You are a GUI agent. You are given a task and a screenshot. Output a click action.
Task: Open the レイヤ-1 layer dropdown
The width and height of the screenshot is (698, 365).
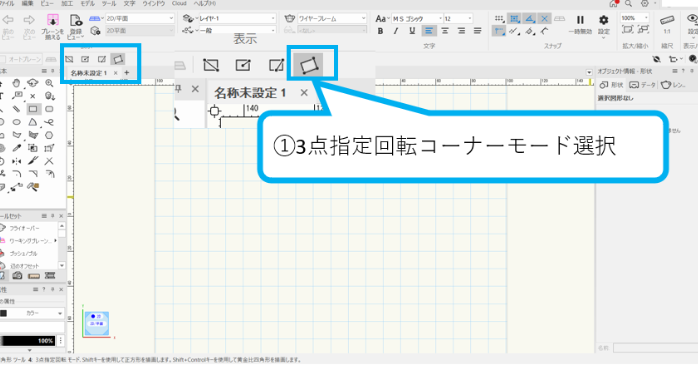[x=237, y=19]
